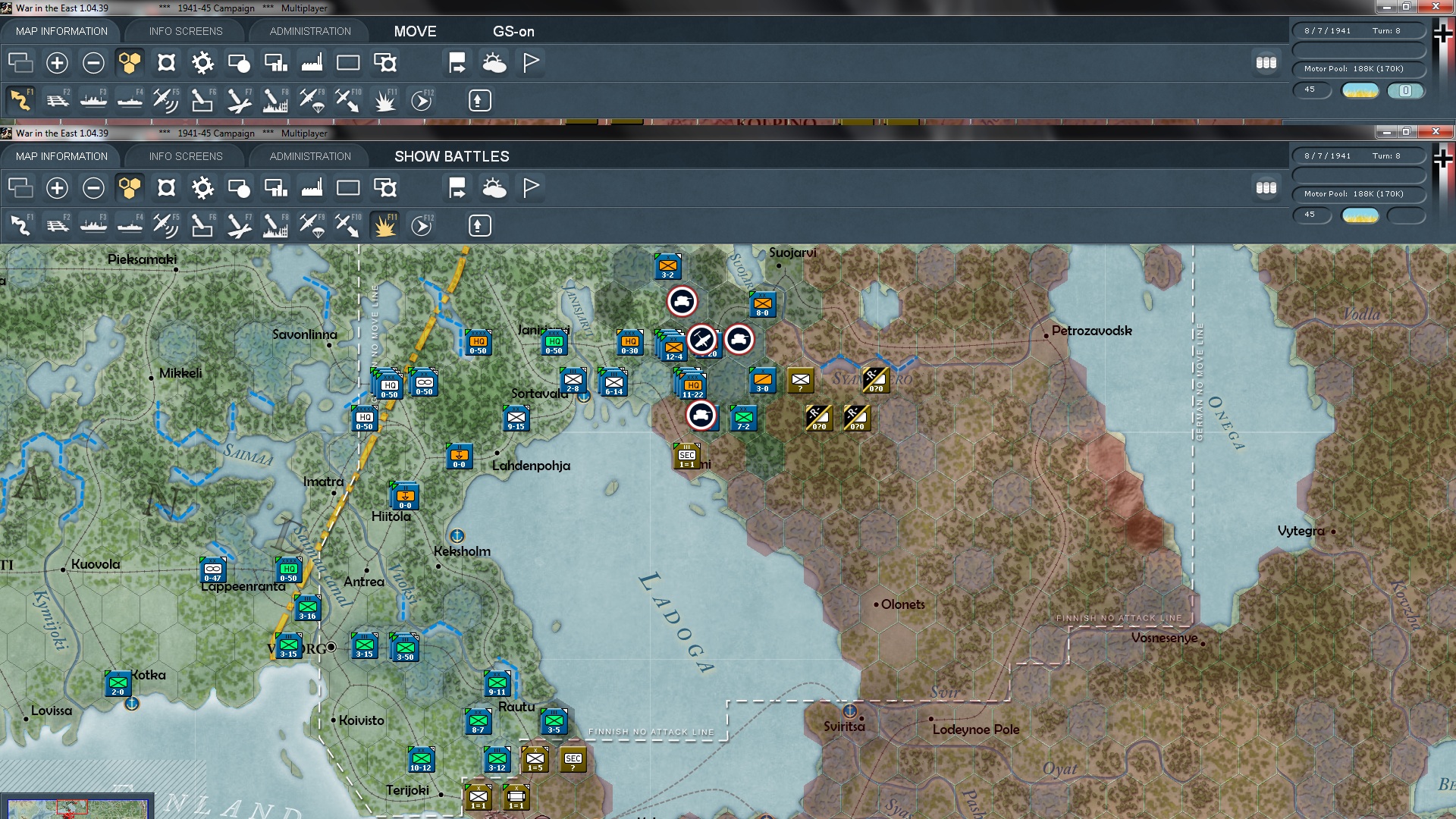Select F6 bomb unit mode, SHOW BATTLES window
Viewport: 1456px width, 819px height.
tap(202, 225)
